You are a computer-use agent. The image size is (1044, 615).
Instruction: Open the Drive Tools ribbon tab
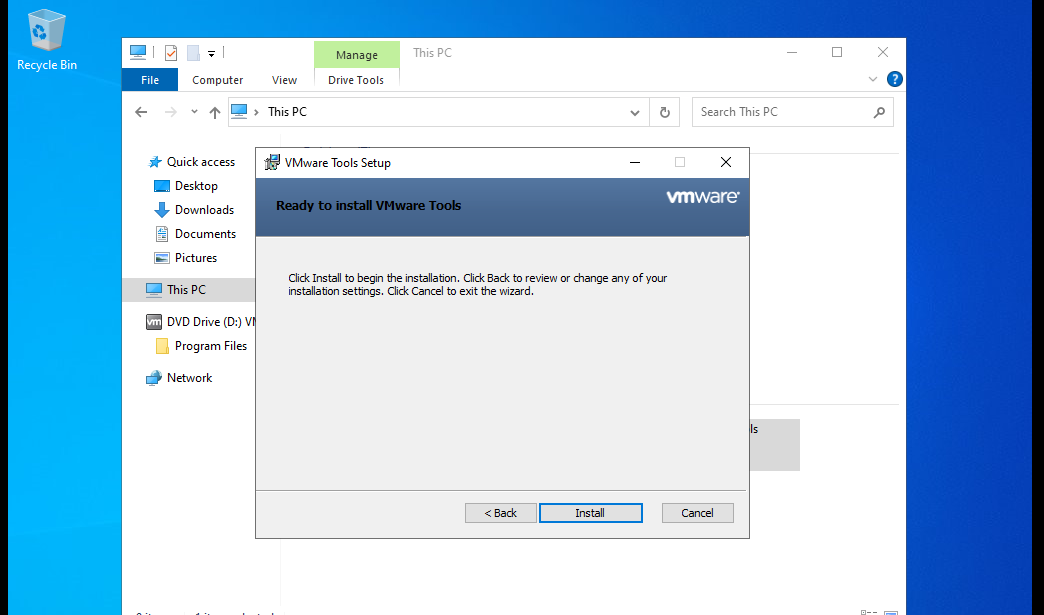[356, 80]
